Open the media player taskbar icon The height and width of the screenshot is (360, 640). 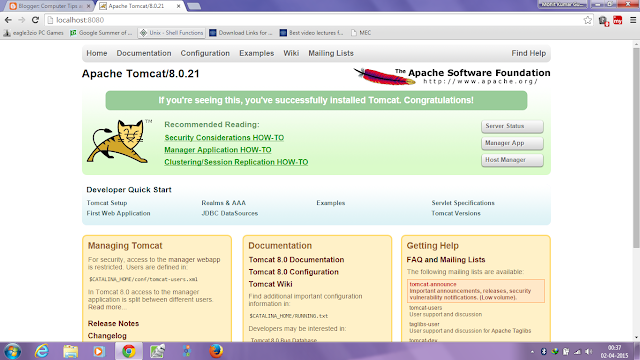coord(99,351)
